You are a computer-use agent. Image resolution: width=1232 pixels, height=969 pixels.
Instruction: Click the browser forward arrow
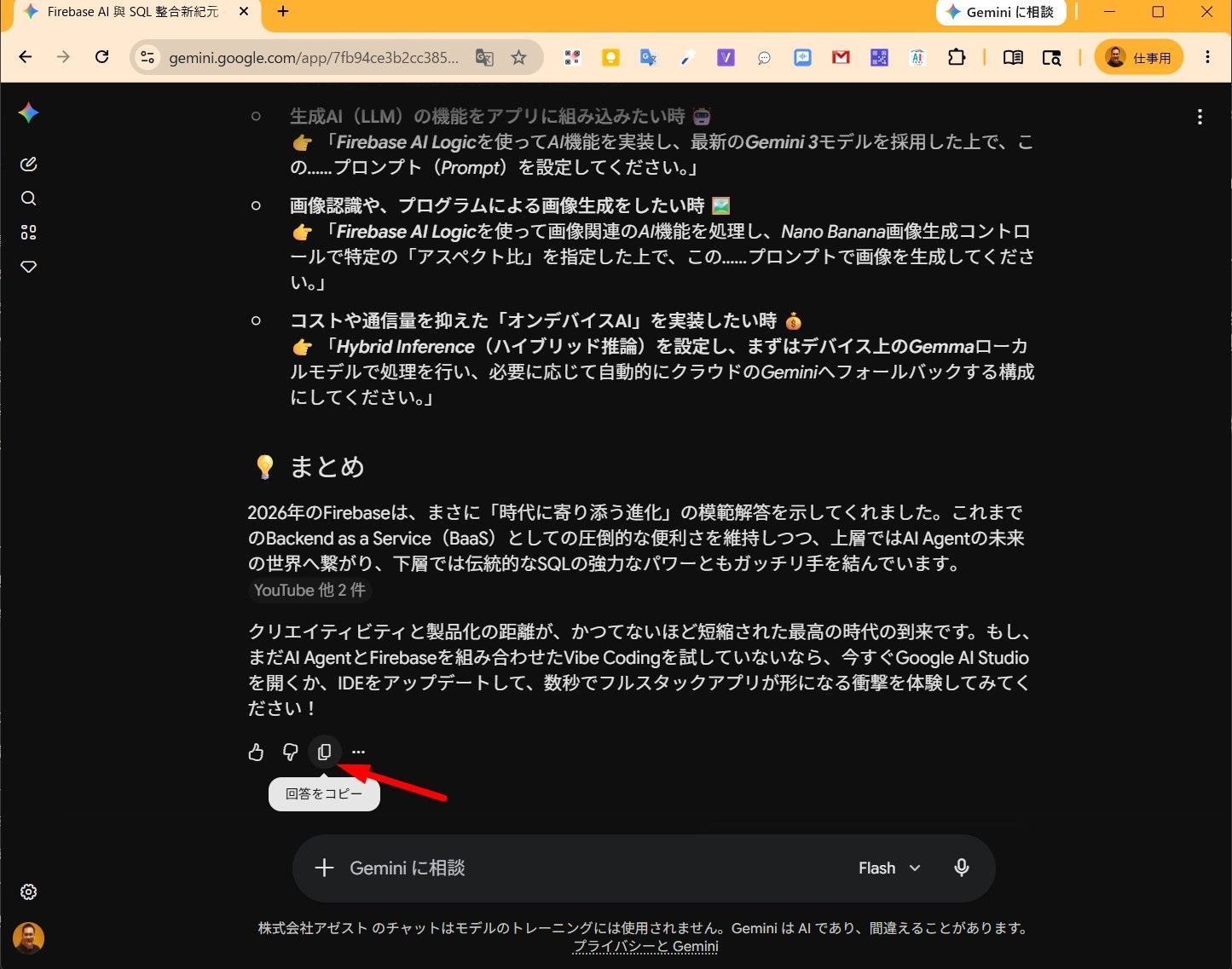63,57
